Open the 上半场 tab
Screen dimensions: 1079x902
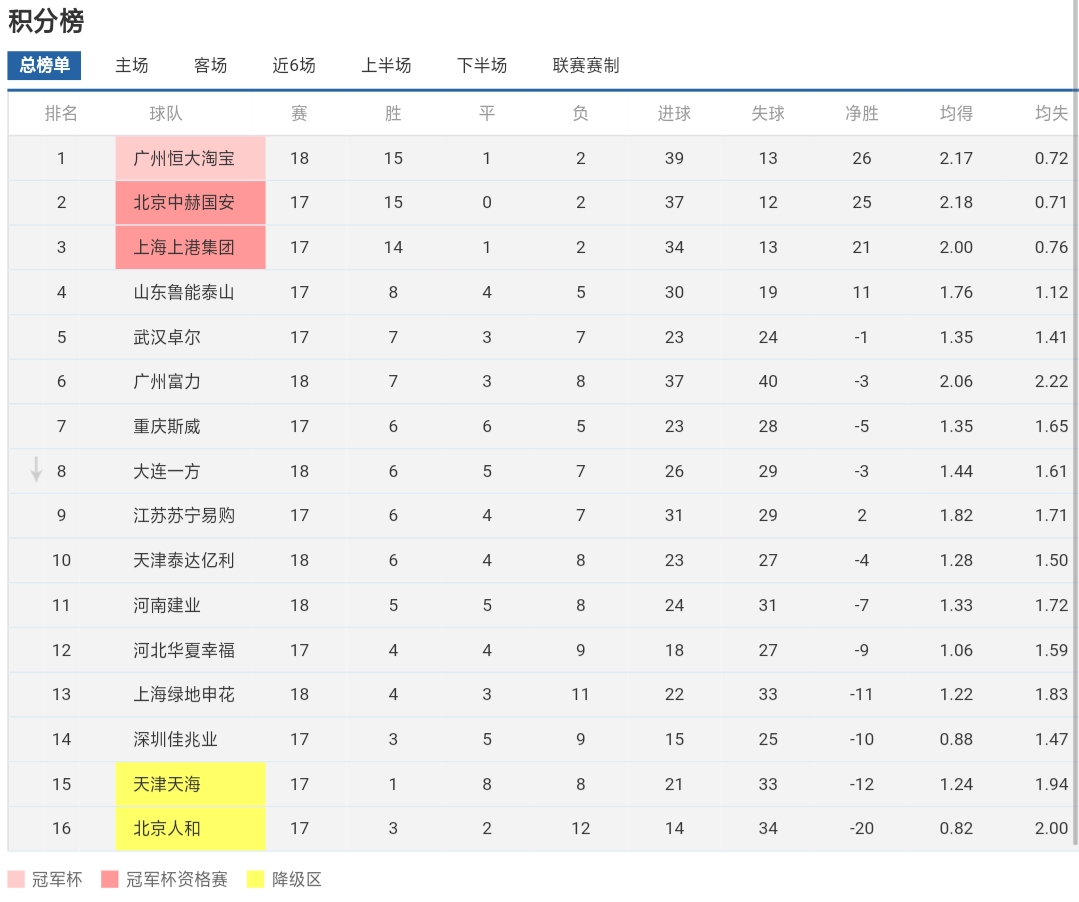[x=386, y=65]
